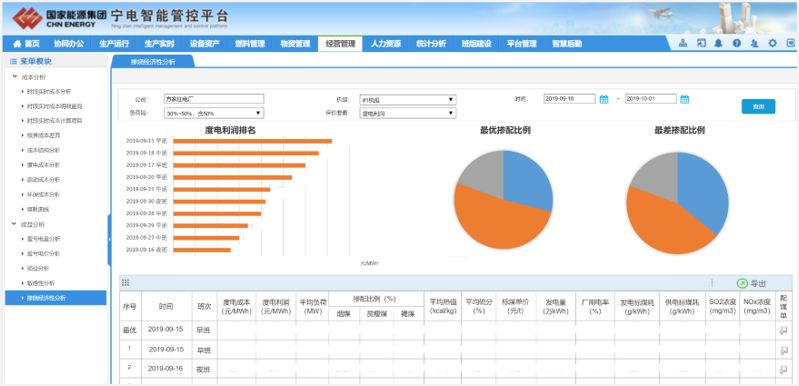Open coal blending sheet icon in row 2
Screen dimensions: 799x386
[783, 369]
